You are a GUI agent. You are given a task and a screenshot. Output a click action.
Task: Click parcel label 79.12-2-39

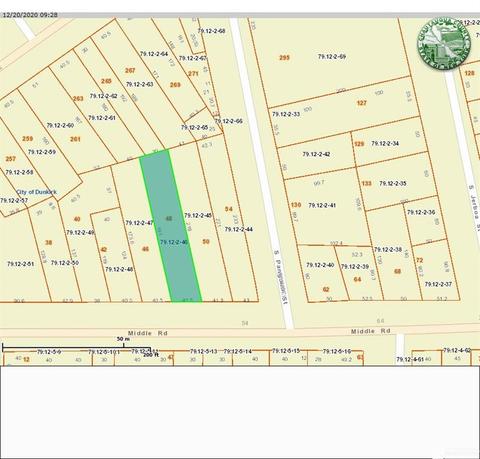[x=355, y=267]
